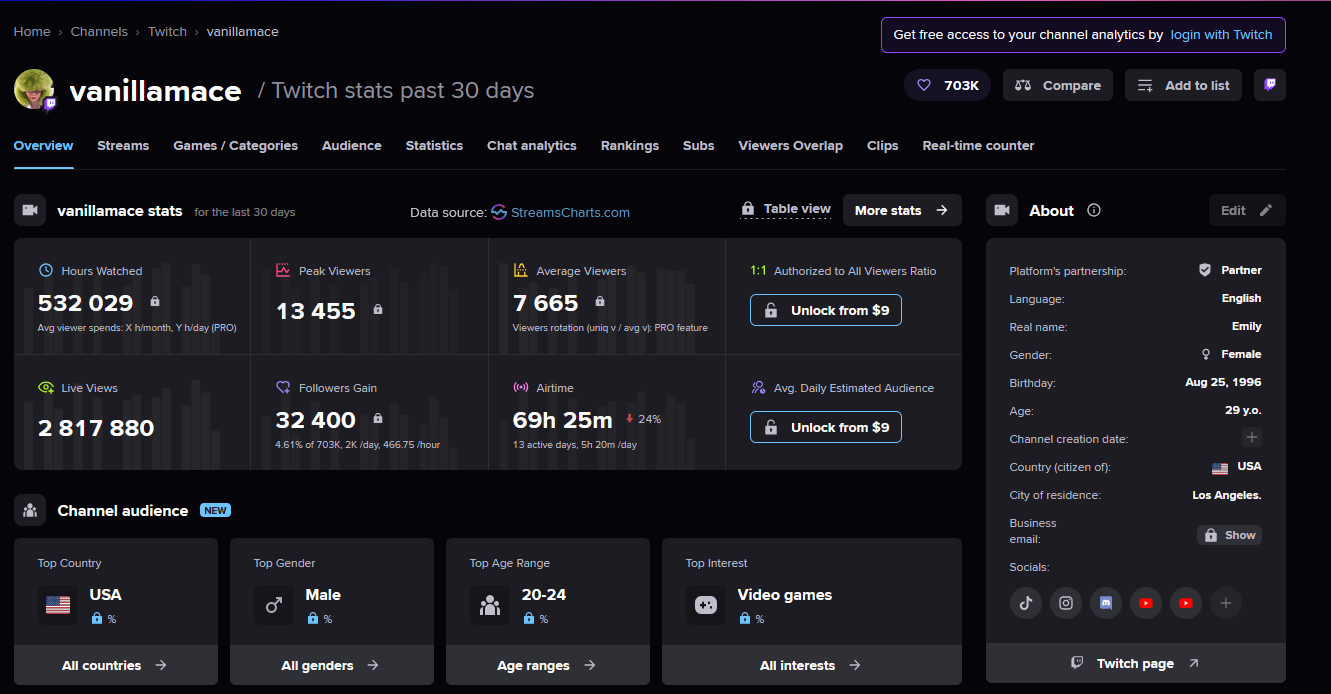Click the Channel audience people icon

[x=30, y=510]
